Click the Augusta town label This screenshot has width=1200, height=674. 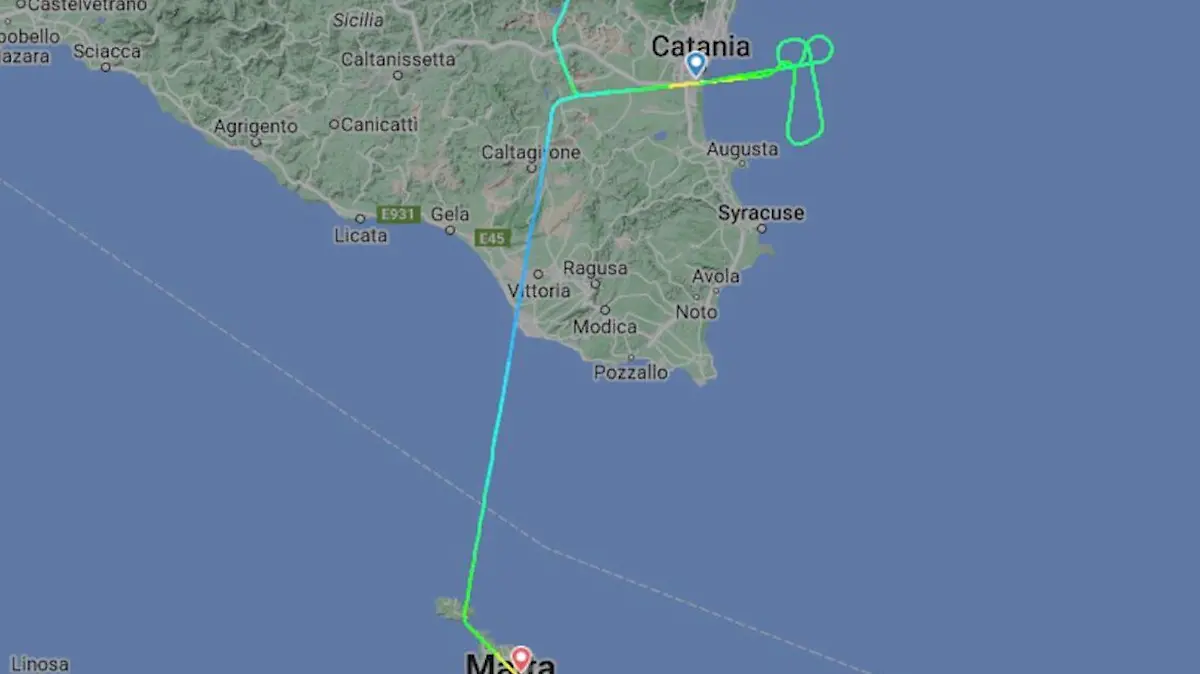pos(742,149)
